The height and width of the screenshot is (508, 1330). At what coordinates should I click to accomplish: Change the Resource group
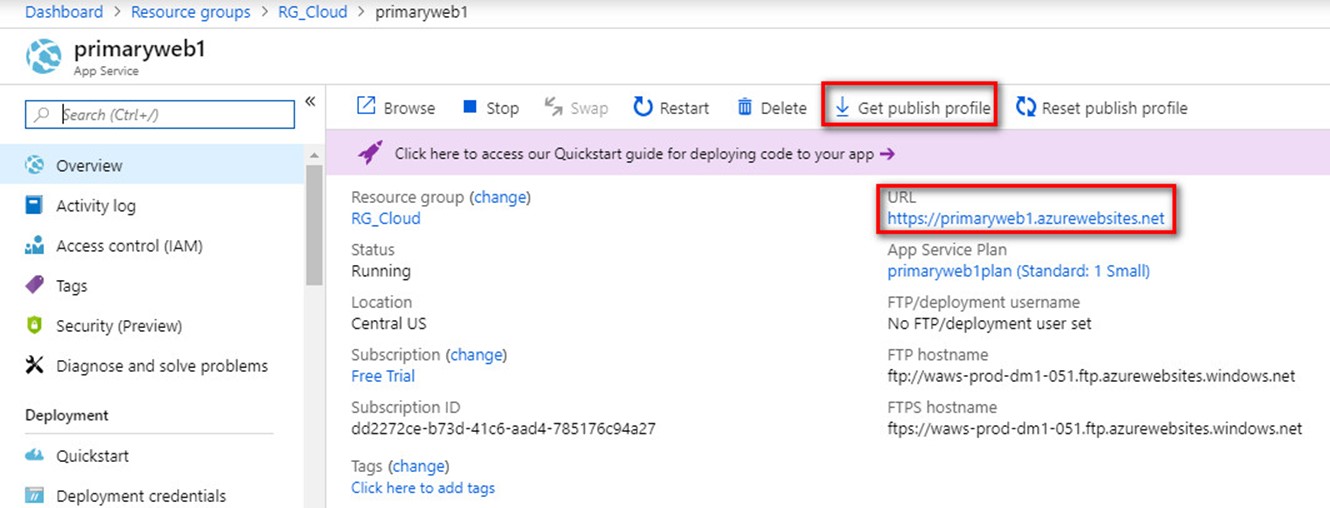coord(500,197)
